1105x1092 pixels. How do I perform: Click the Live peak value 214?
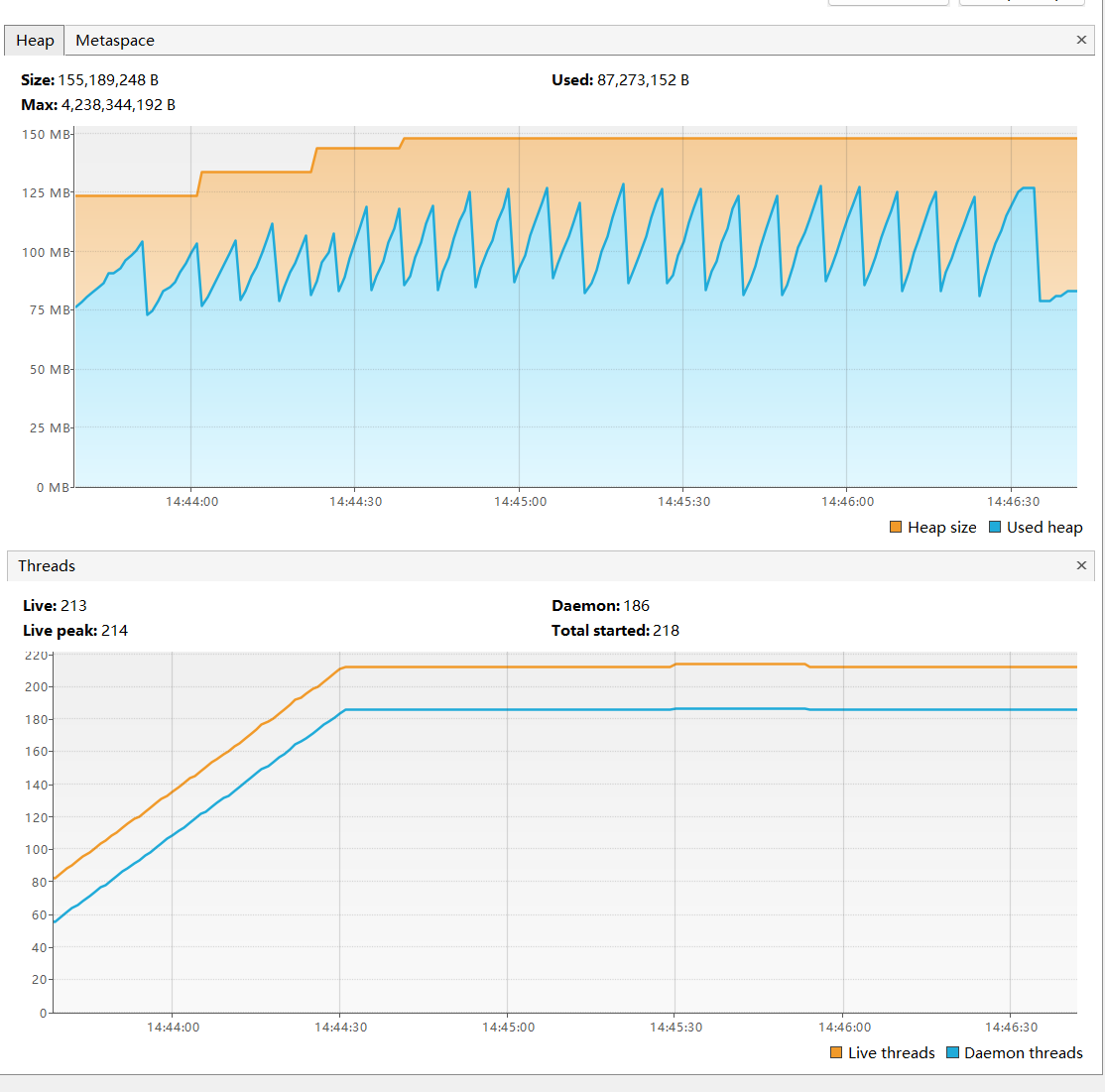114,631
